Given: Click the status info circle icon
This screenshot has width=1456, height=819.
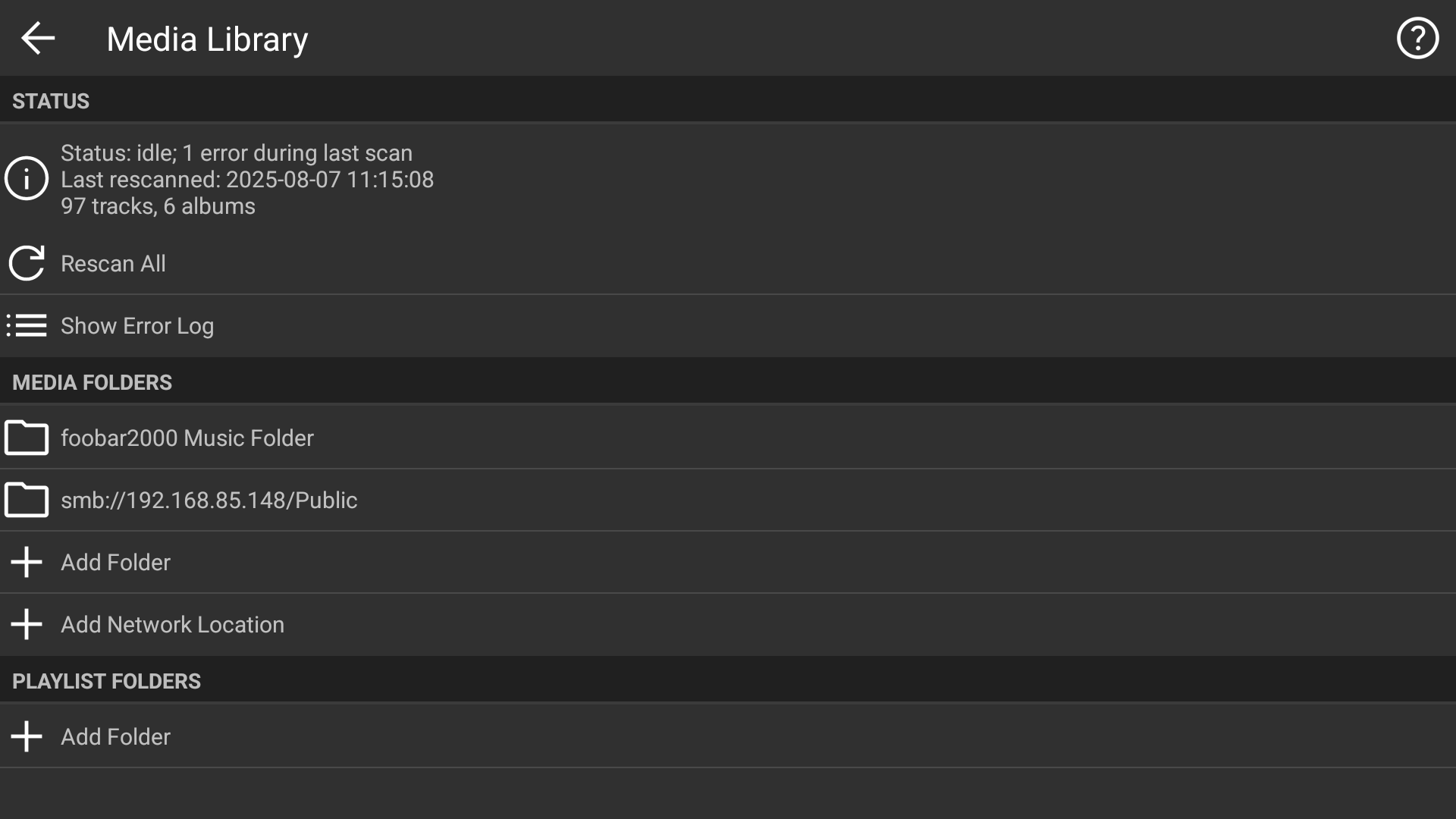Looking at the screenshot, I should pyautogui.click(x=27, y=179).
